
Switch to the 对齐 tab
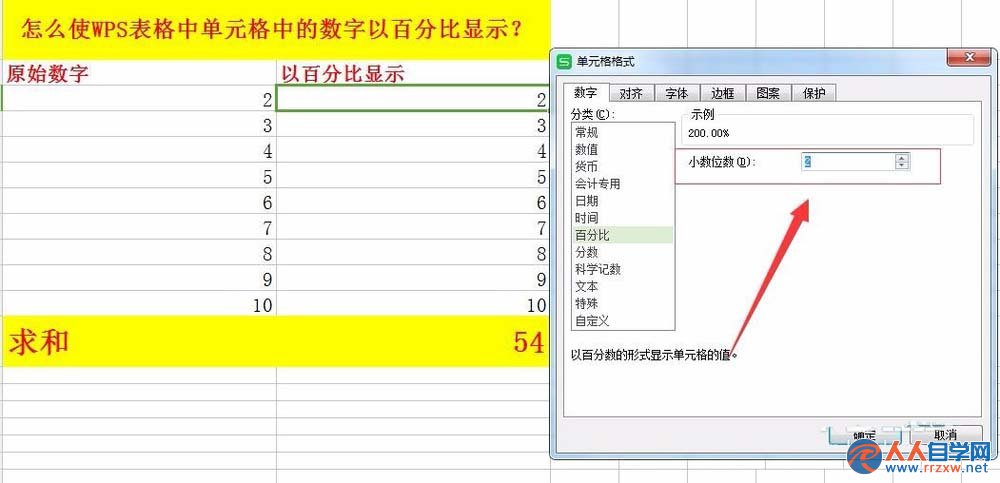point(631,94)
